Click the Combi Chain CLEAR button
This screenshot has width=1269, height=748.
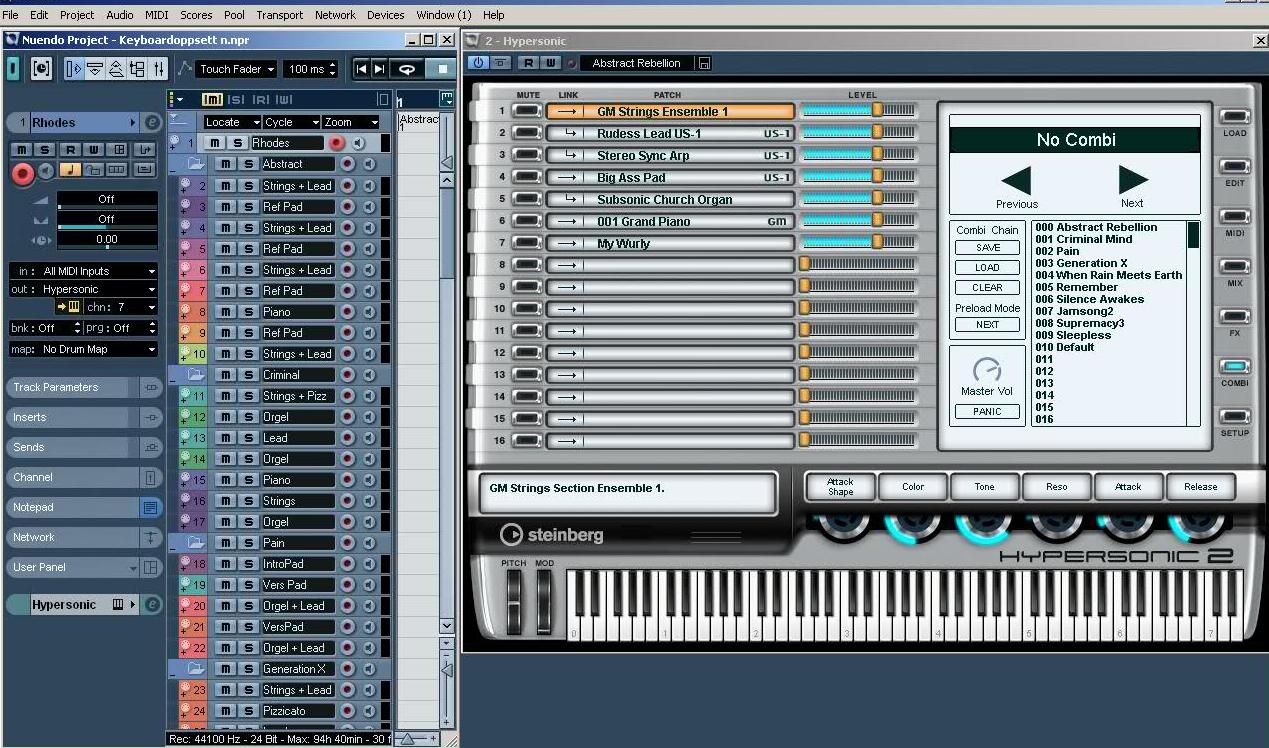[987, 287]
